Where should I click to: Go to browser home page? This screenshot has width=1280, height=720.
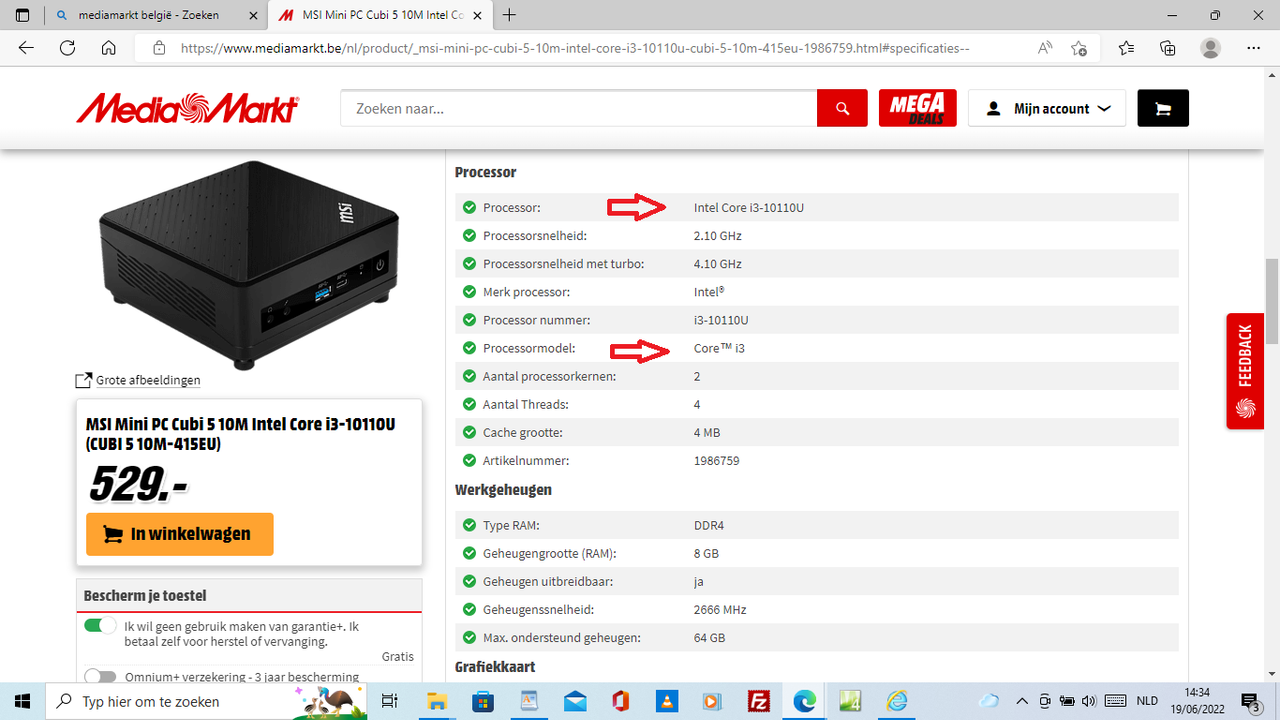point(109,48)
